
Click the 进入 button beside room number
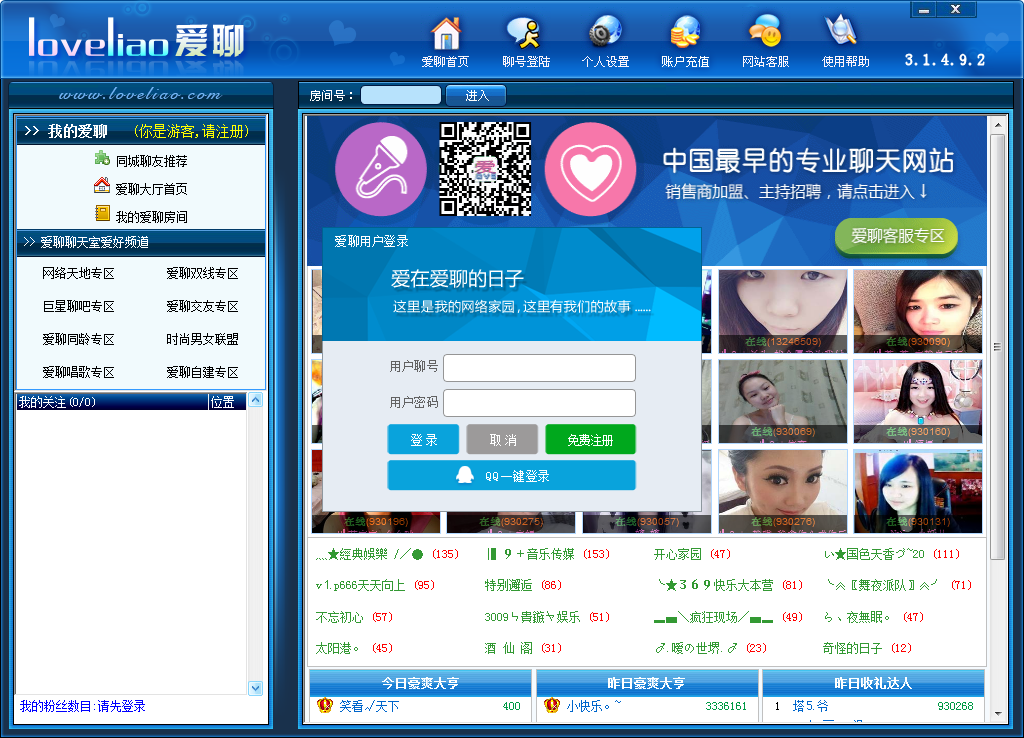(x=477, y=96)
